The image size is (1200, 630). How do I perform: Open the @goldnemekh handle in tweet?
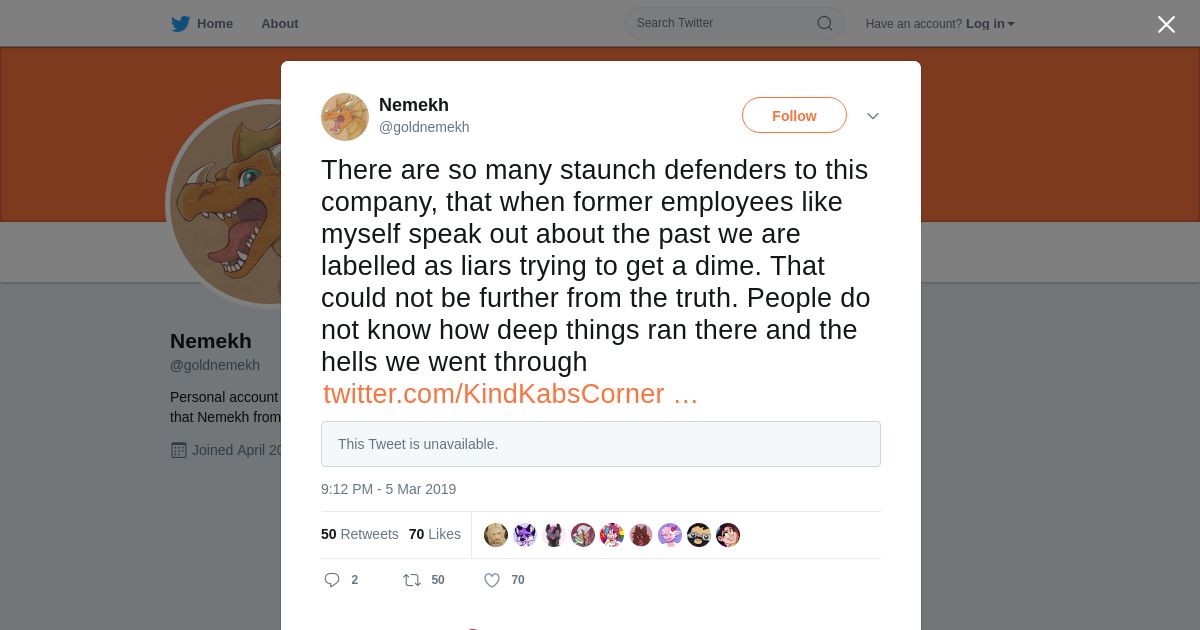tap(424, 127)
